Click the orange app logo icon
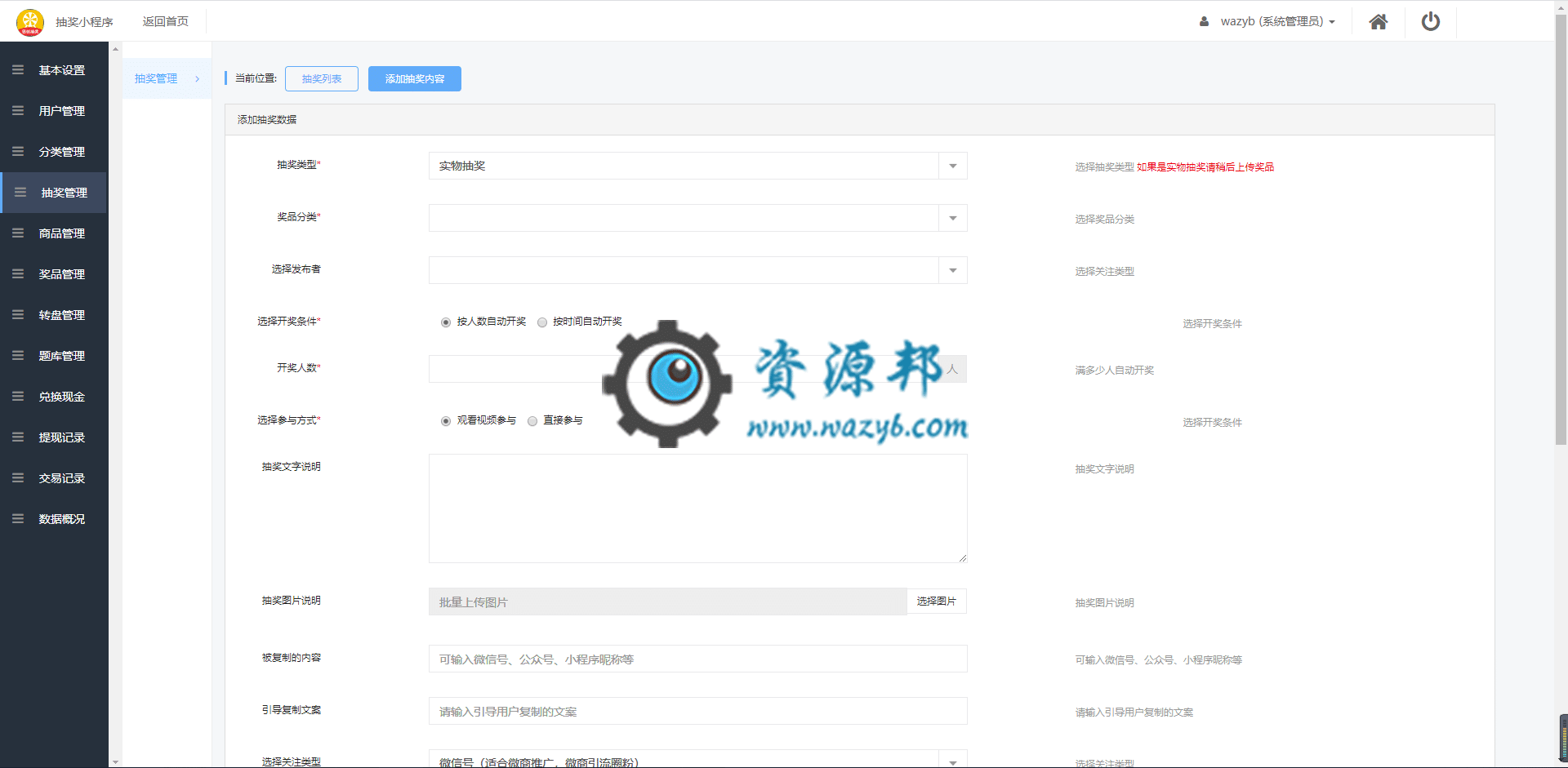 pos(30,22)
